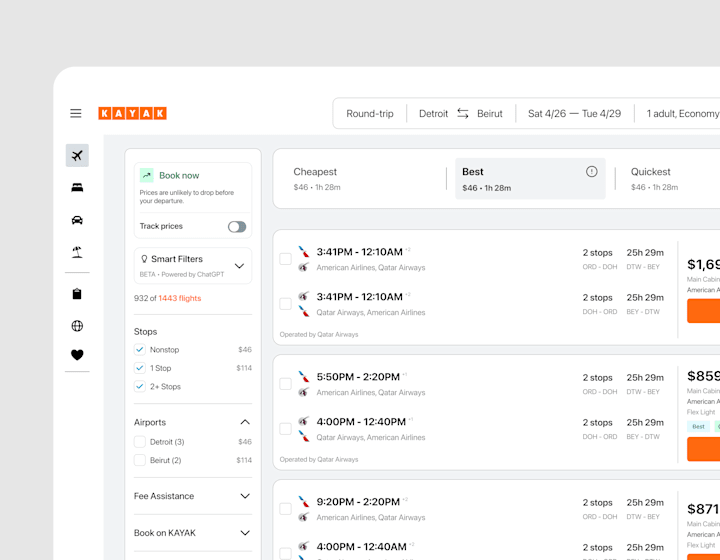
Task: Tick the checkbox for the 4:00PM - 12:40PM flight
Action: pos(286,429)
